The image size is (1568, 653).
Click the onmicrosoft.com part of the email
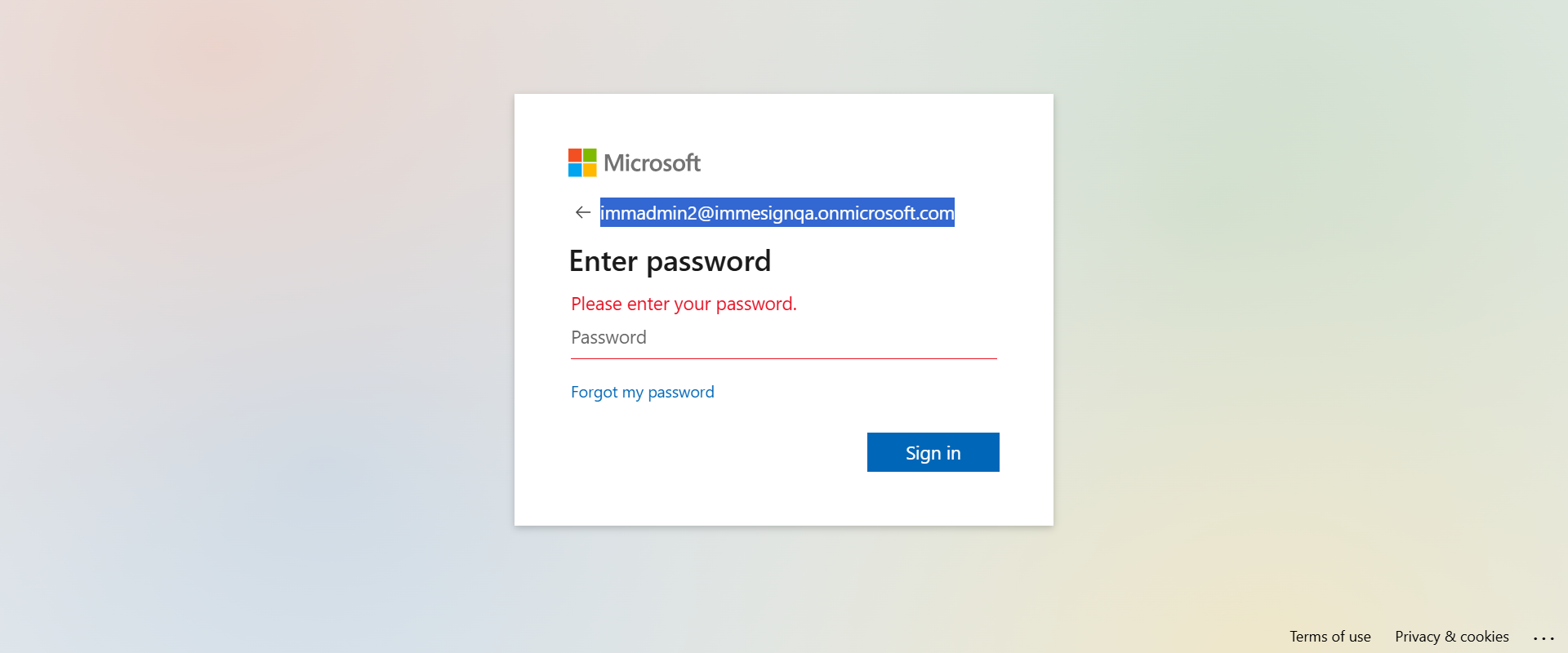(886, 213)
